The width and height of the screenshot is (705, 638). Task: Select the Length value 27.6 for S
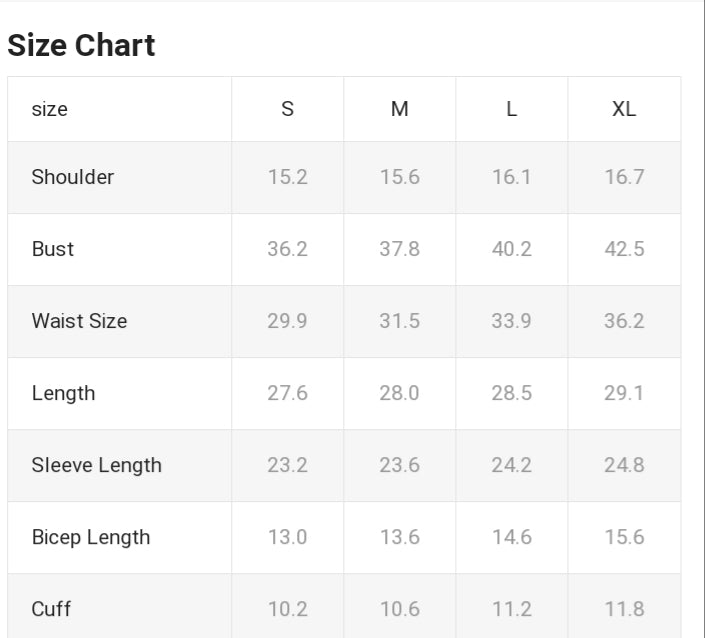(x=287, y=393)
